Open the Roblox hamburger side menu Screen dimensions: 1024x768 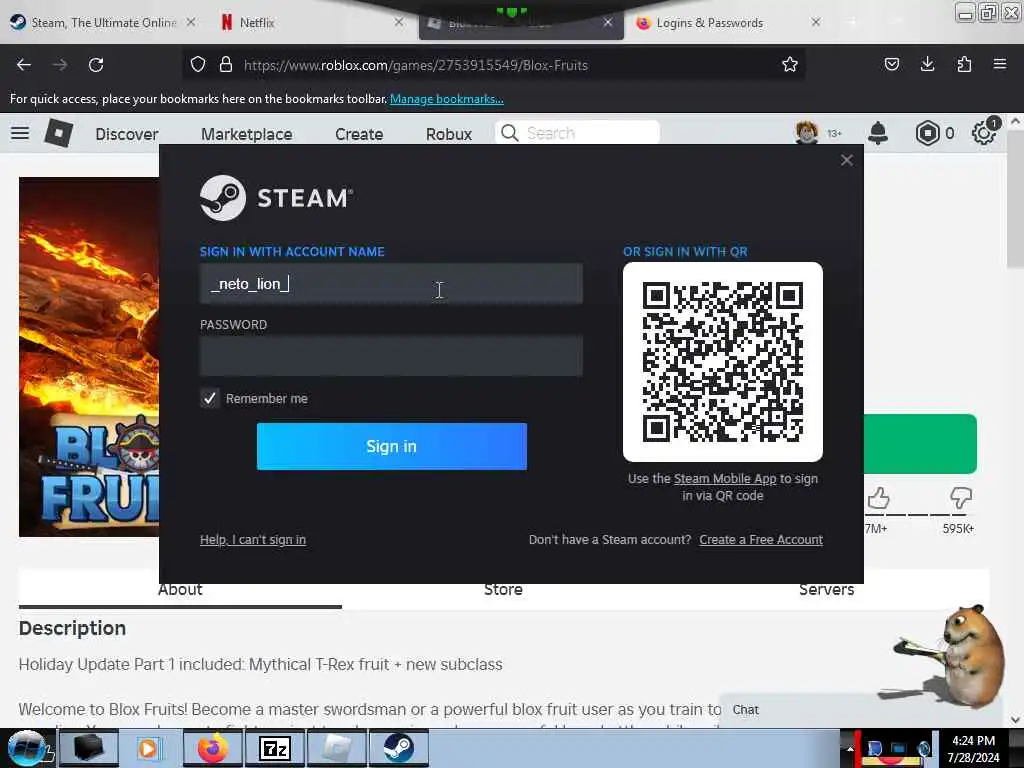click(x=20, y=133)
